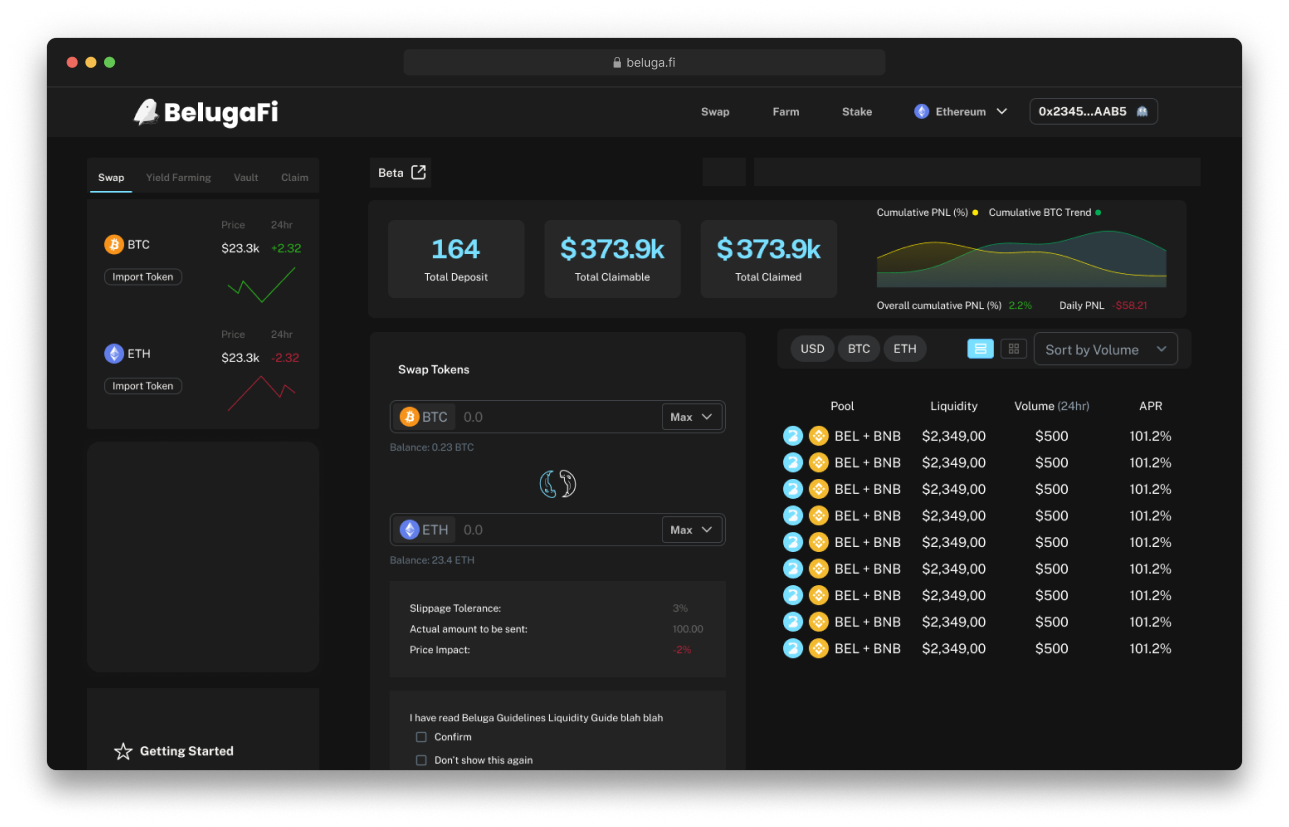Click the wallet avatar icon beside 0x2345...AAB5
The width and height of the screenshot is (1289, 827).
click(x=1142, y=112)
